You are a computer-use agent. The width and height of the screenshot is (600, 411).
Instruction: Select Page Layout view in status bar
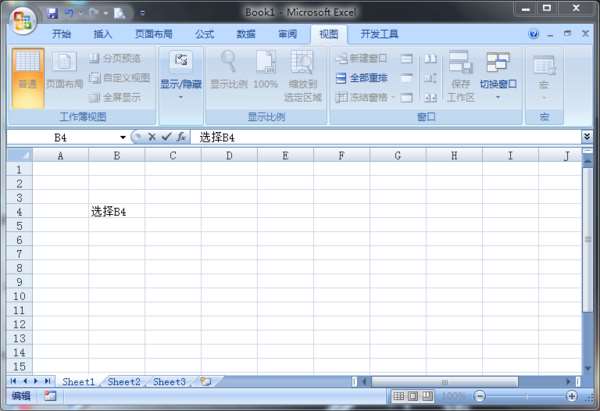pos(413,396)
